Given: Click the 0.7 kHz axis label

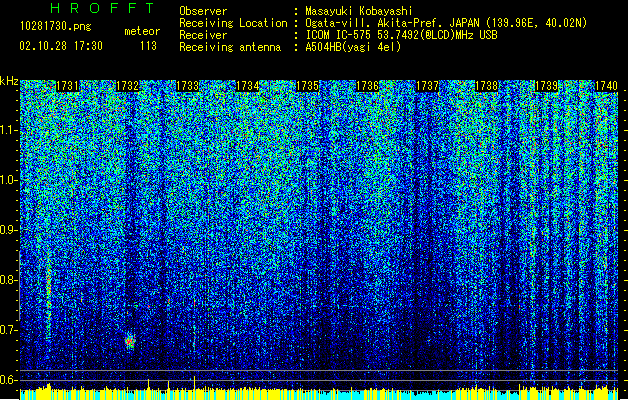Looking at the screenshot, I should coord(9,330).
